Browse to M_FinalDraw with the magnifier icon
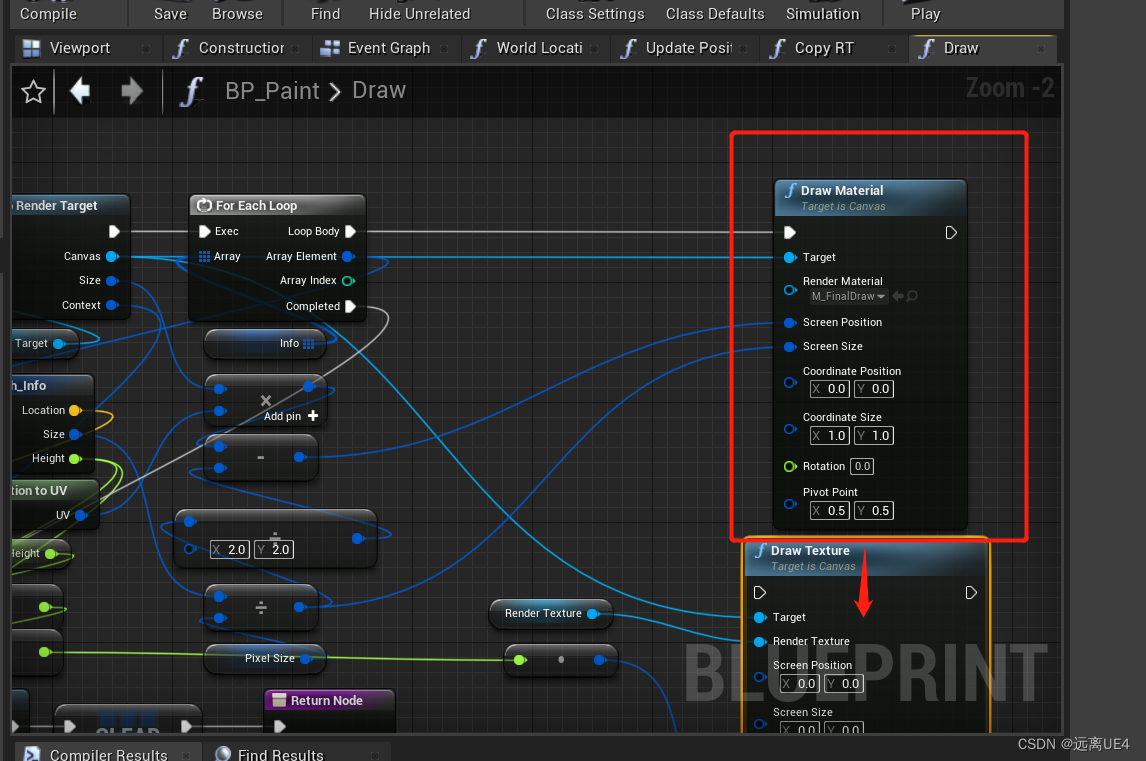This screenshot has height=761, width=1146. [910, 296]
